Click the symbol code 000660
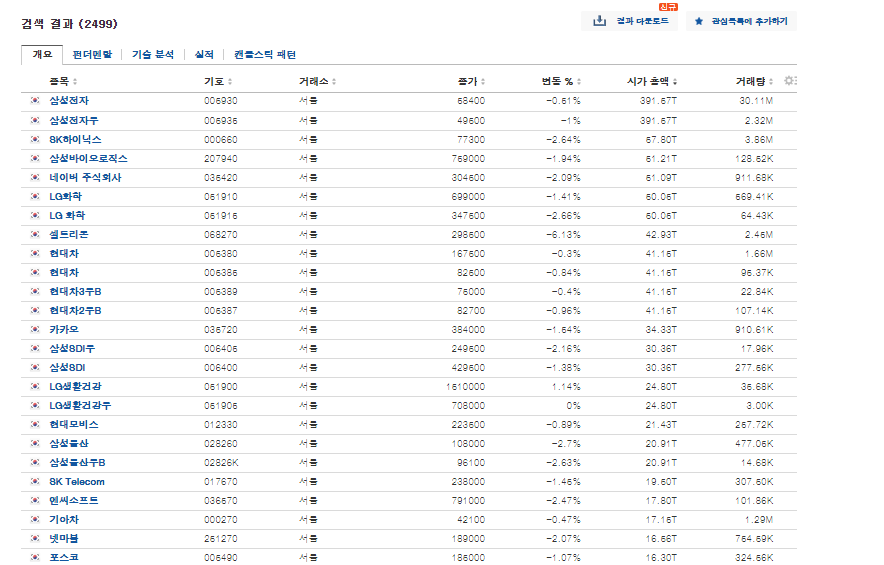Screen dimensions: 884x565 coord(220,139)
